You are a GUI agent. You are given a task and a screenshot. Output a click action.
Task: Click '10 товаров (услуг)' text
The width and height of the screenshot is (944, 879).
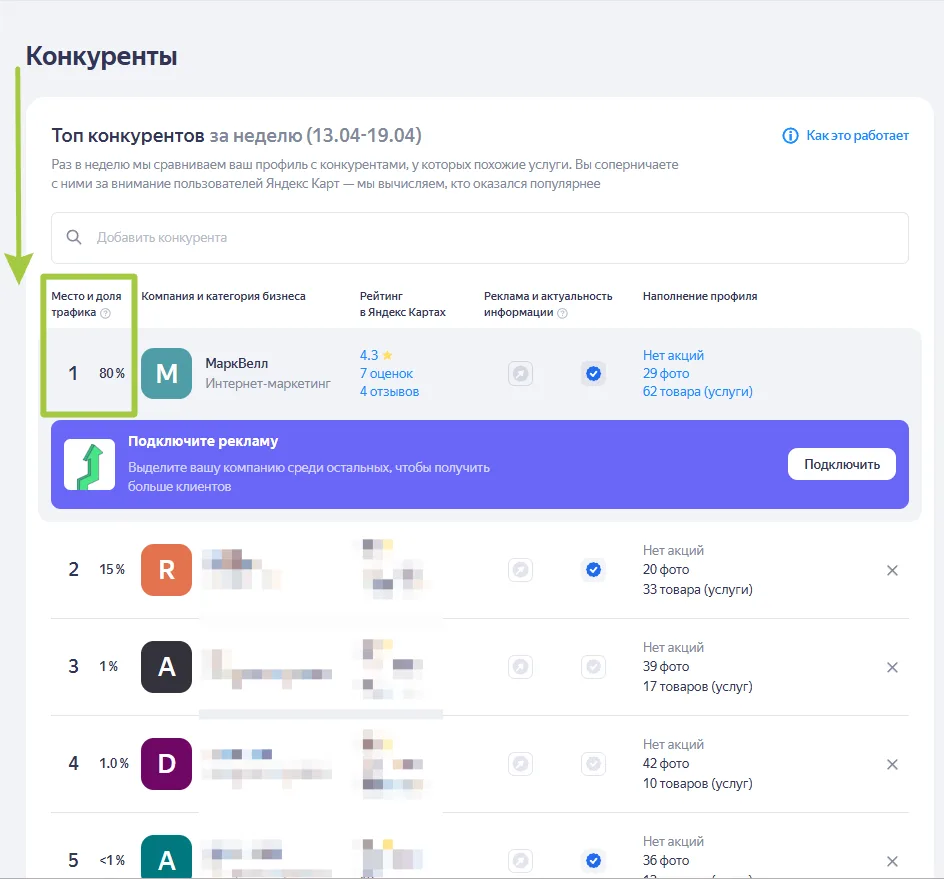coord(698,783)
